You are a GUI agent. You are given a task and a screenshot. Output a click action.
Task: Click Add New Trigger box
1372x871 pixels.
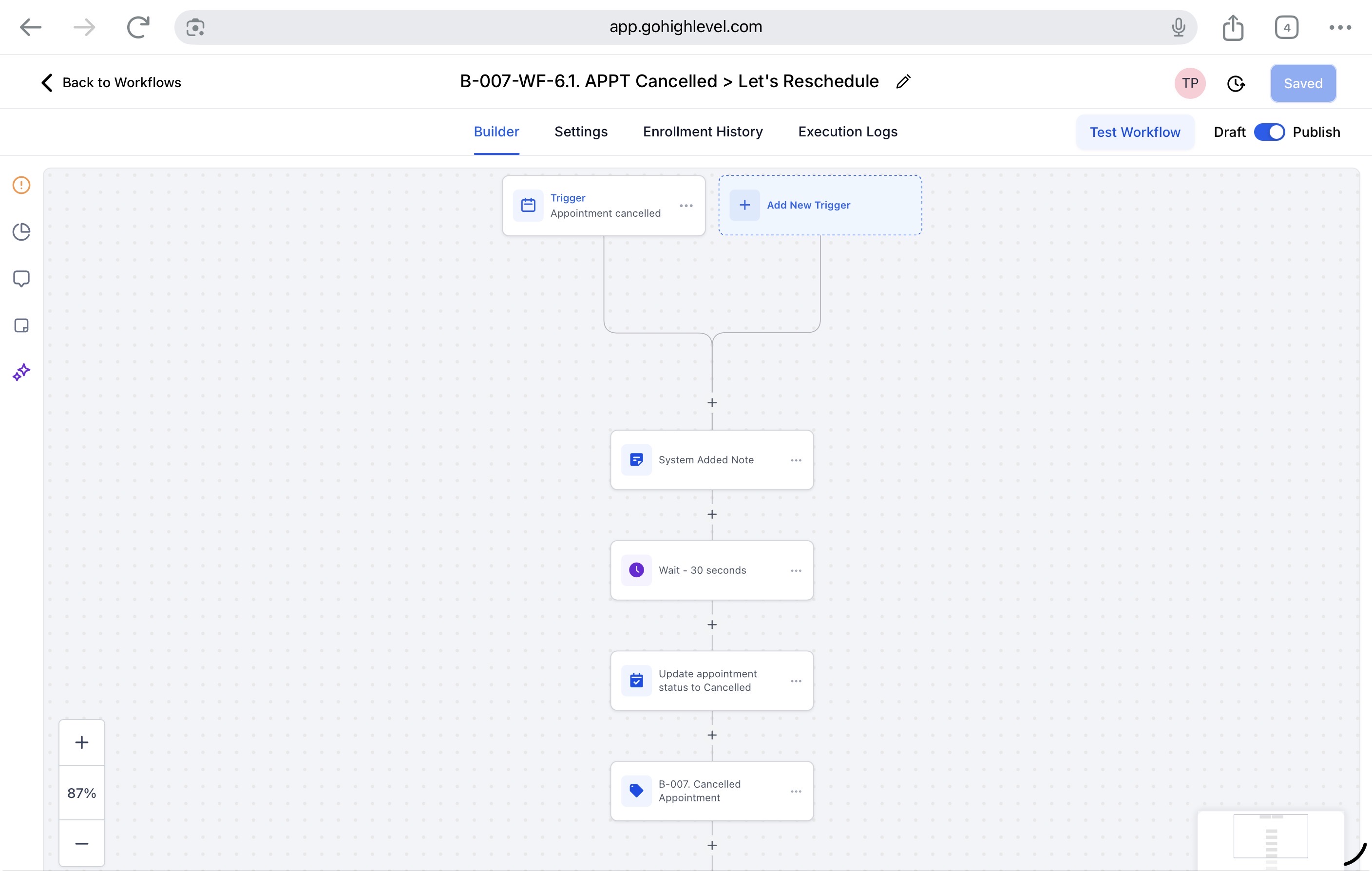point(819,205)
